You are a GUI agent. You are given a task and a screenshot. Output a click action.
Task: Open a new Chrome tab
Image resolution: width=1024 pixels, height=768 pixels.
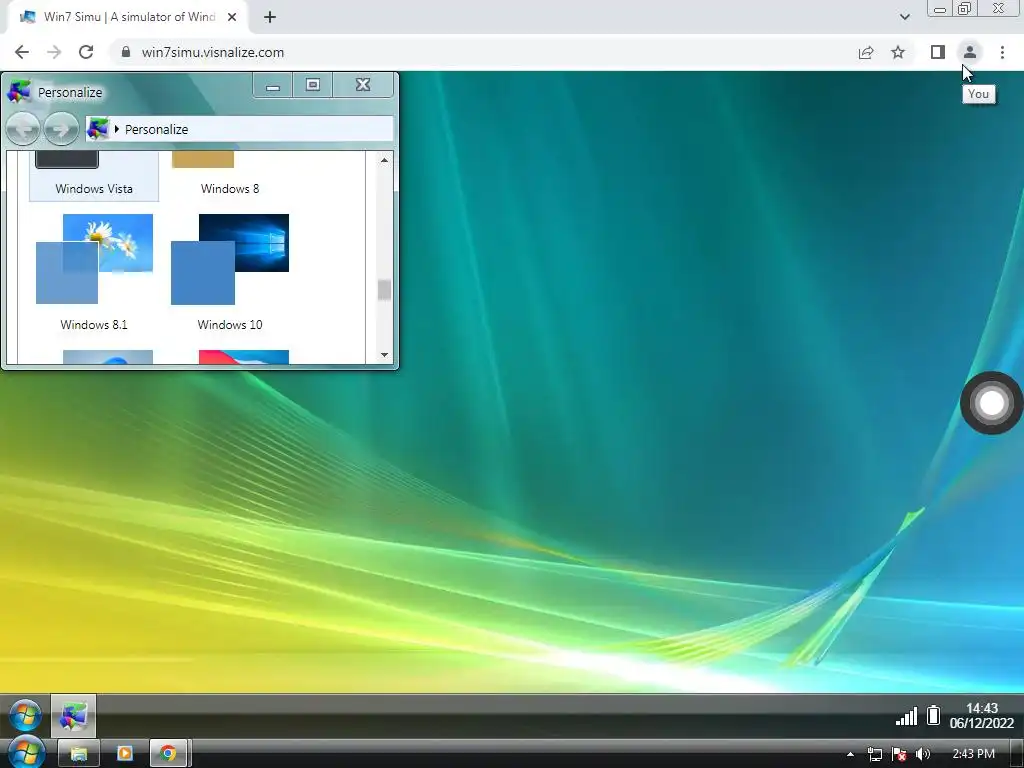click(x=270, y=17)
